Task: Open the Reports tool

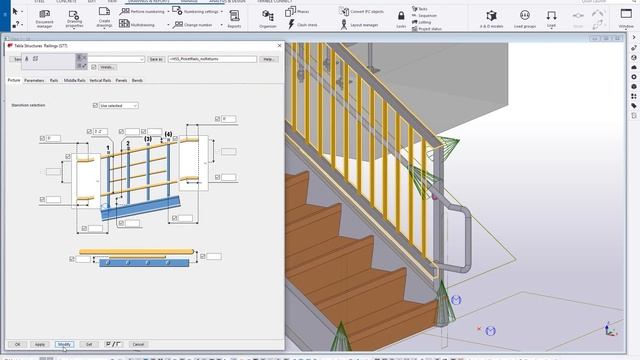Action: pos(234,19)
